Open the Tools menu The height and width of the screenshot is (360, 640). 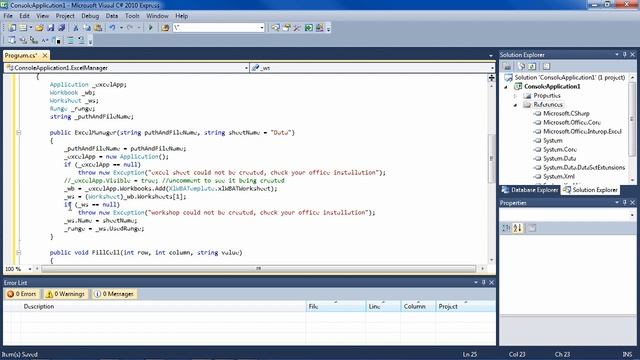pos(132,16)
